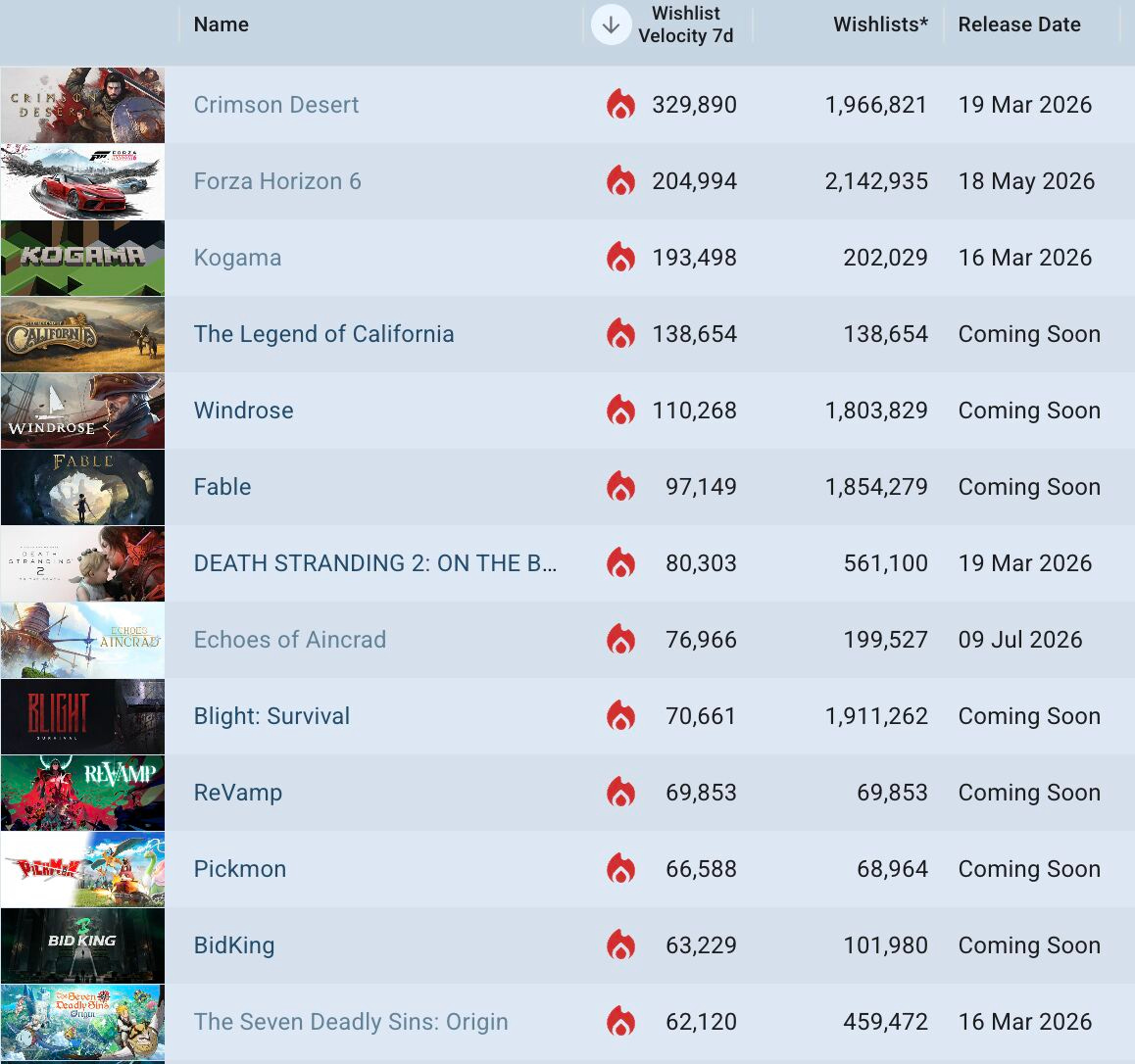Open the DEATH STRANDING 2 game link
This screenshot has width=1135, height=1064.
point(375,562)
